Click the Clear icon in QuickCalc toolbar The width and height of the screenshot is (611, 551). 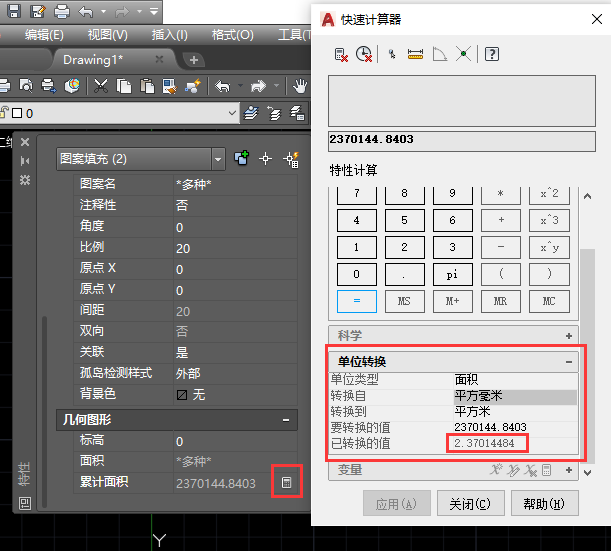click(x=341, y=54)
